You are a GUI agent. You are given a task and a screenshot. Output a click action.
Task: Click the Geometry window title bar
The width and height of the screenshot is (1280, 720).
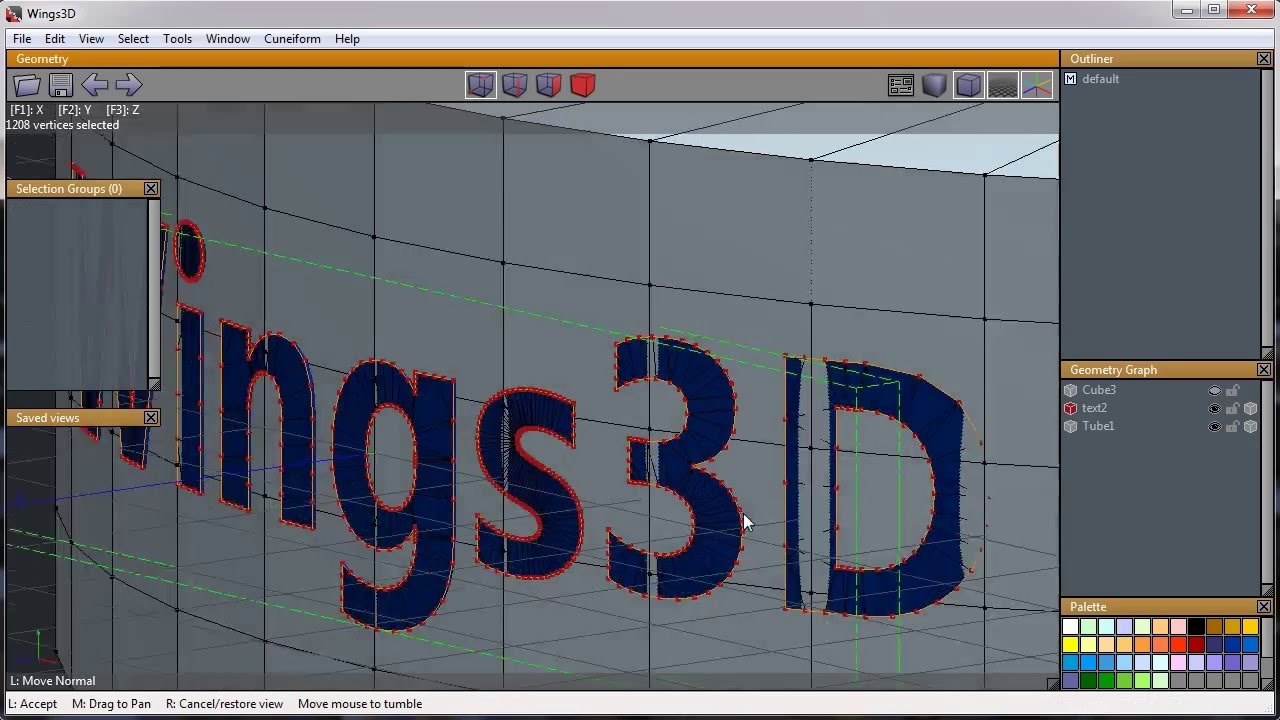pyautogui.click(x=532, y=59)
